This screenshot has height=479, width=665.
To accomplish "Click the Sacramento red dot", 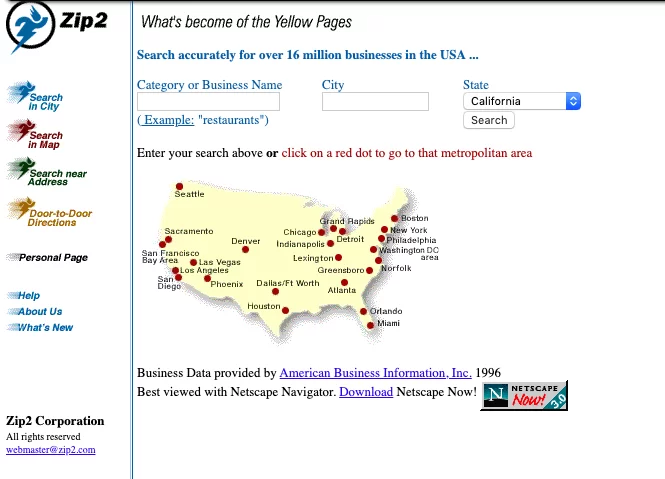I will (168, 240).
